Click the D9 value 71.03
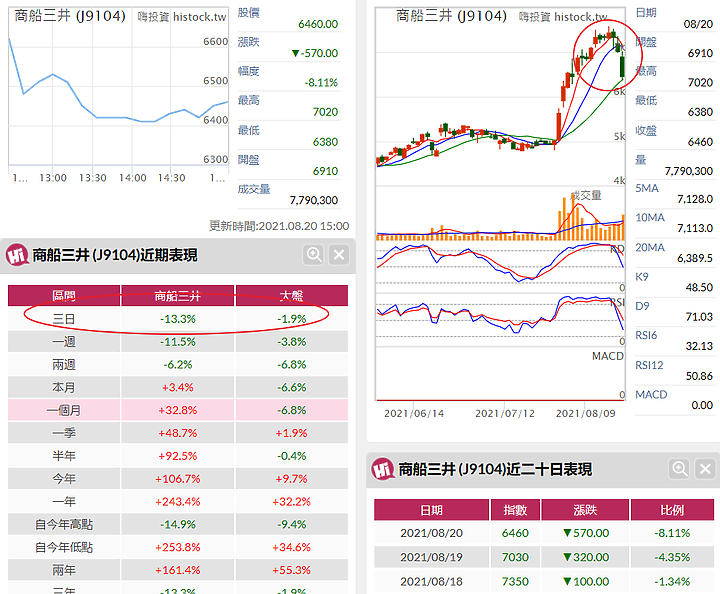 click(699, 317)
